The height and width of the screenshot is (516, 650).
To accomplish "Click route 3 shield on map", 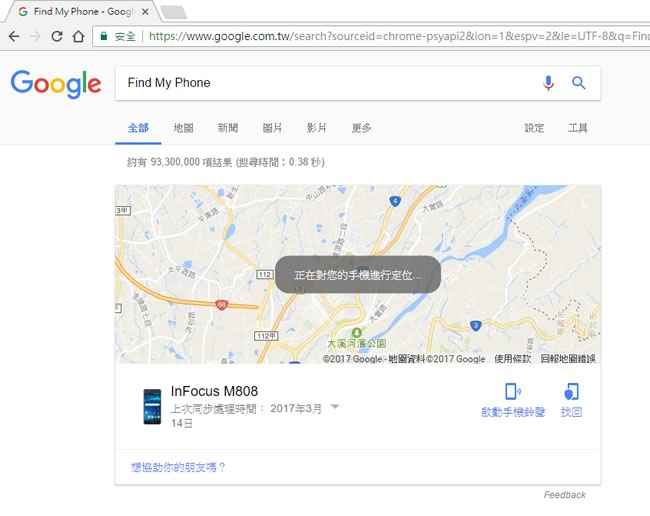I will point(475,326).
